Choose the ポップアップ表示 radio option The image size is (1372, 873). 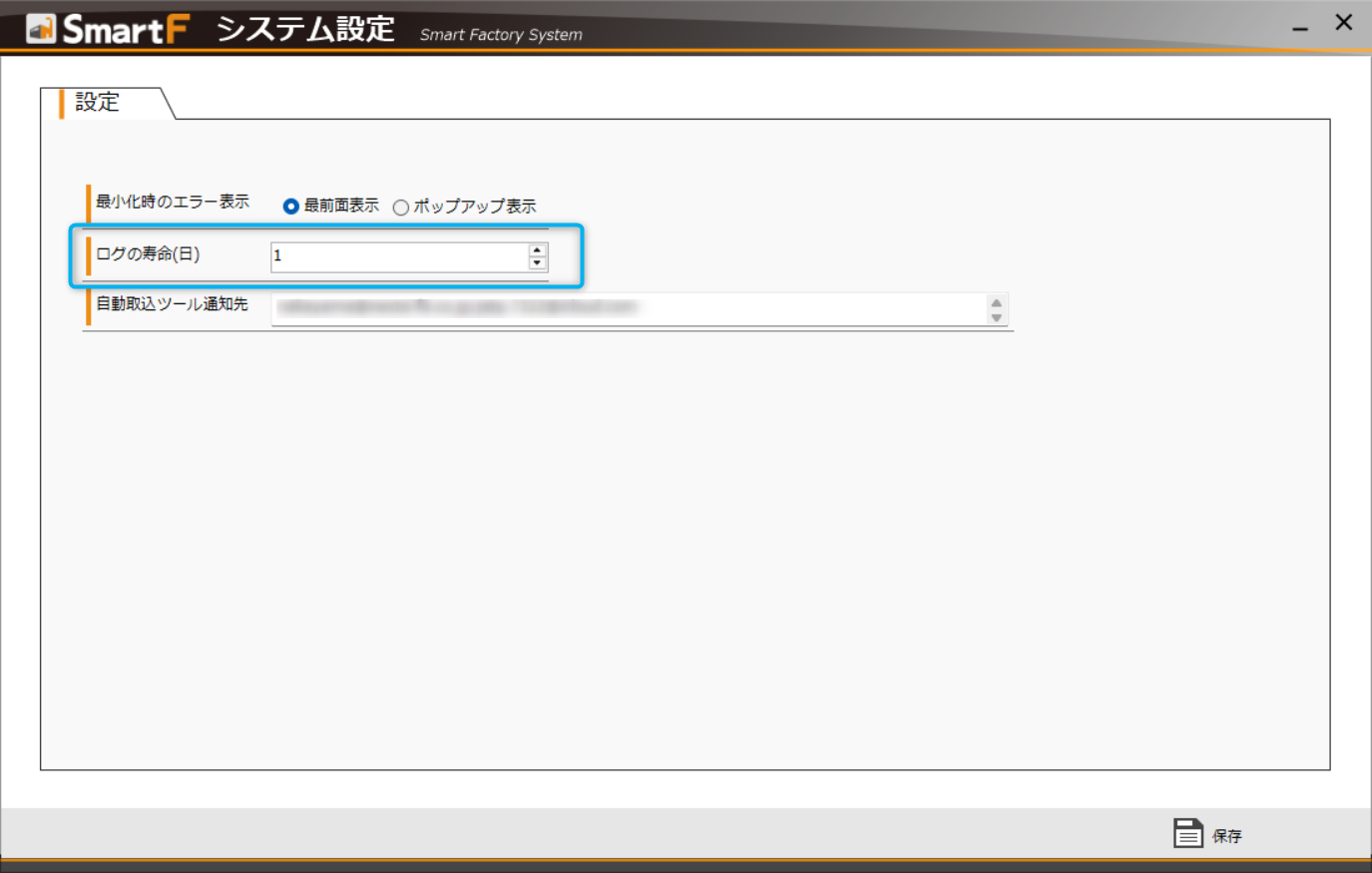[x=401, y=208]
